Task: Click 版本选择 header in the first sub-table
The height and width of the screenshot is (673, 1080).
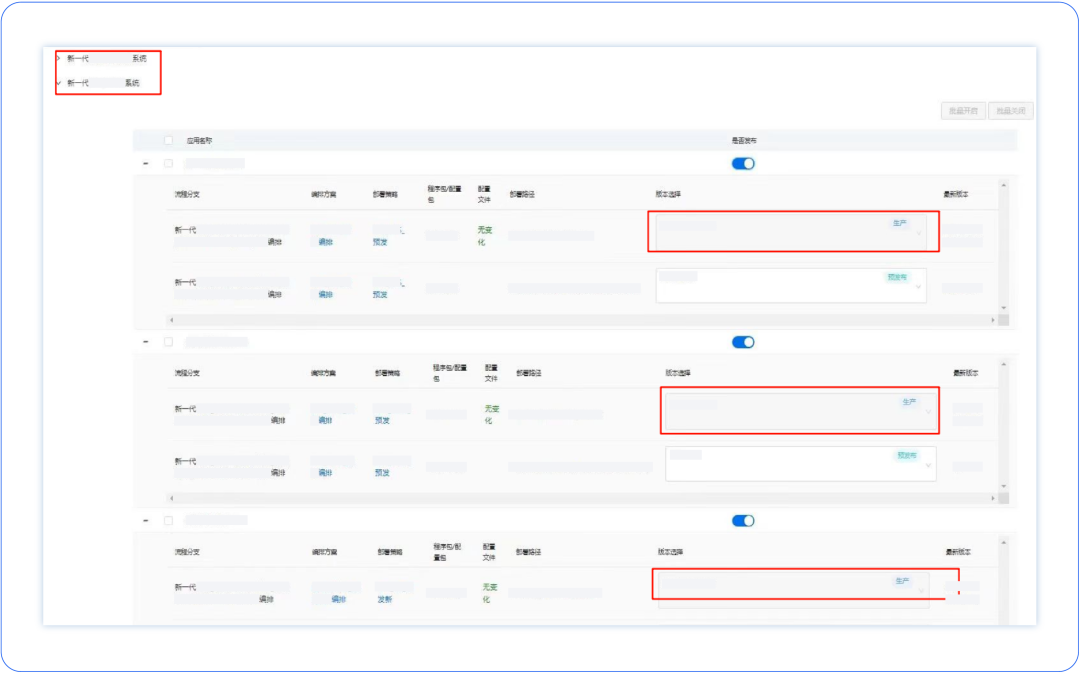Action: pyautogui.click(x=668, y=195)
